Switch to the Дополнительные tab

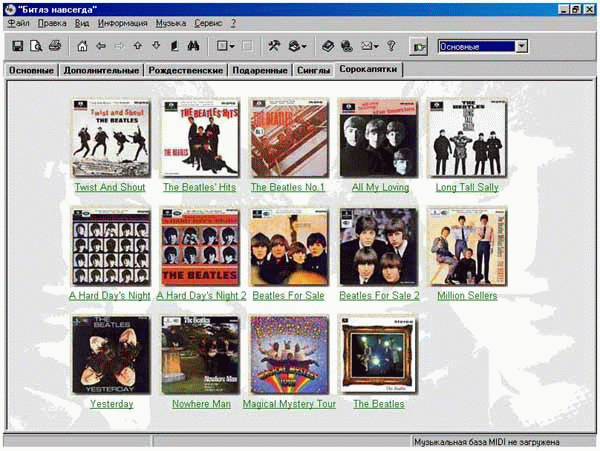click(x=101, y=70)
